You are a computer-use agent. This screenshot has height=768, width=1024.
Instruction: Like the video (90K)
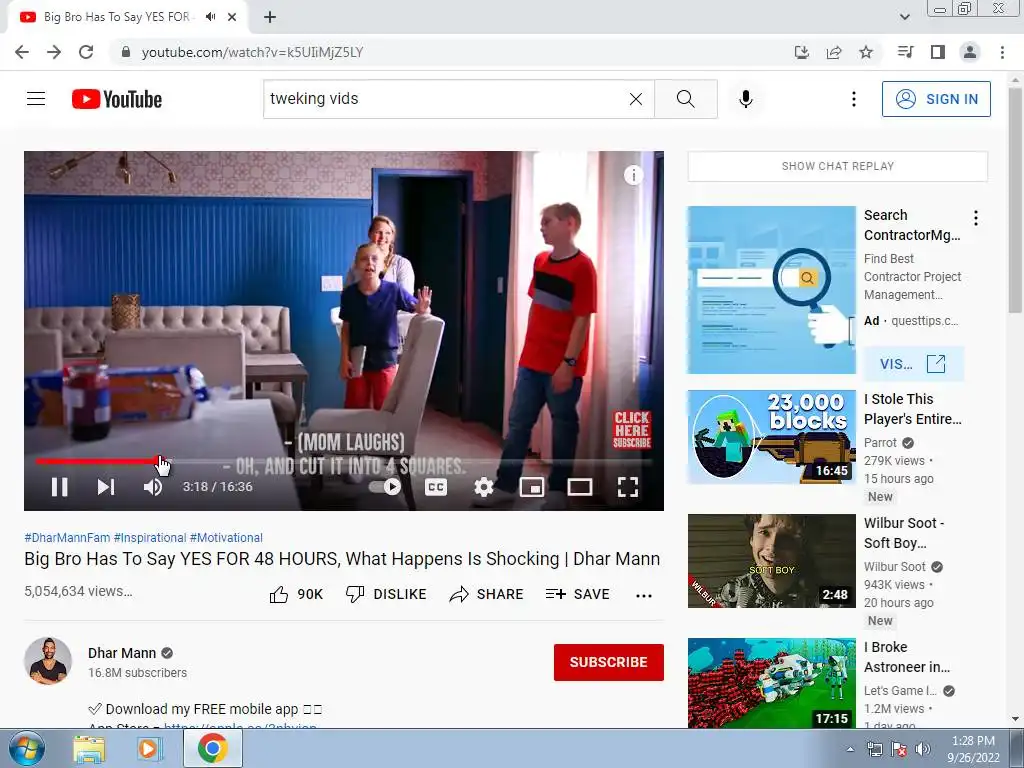(296, 594)
